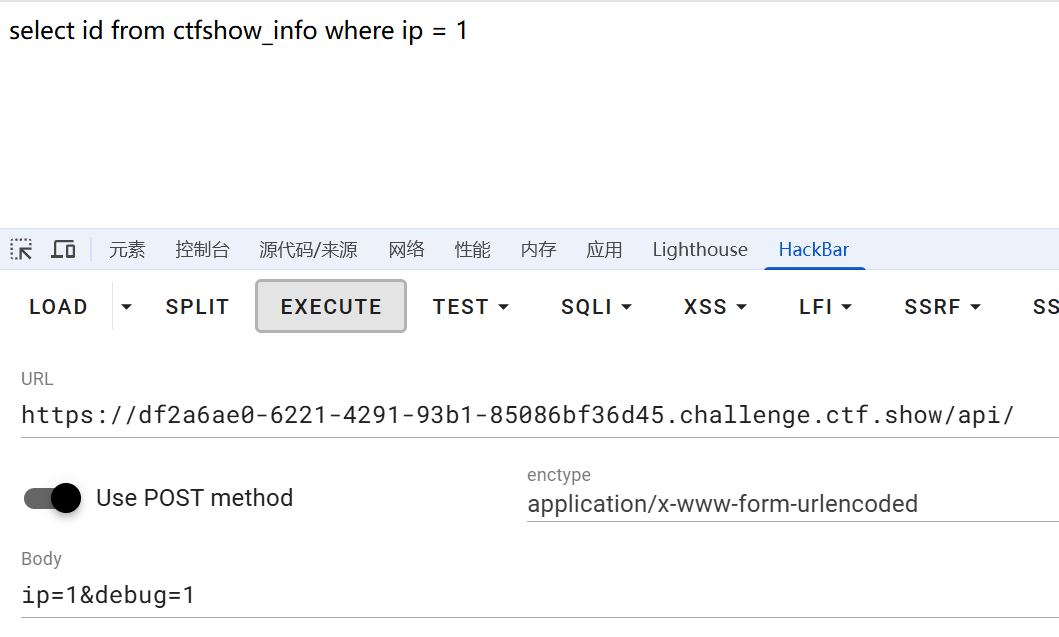The height and width of the screenshot is (637, 1059).
Task: Expand the TEST menu
Action: [x=470, y=307]
